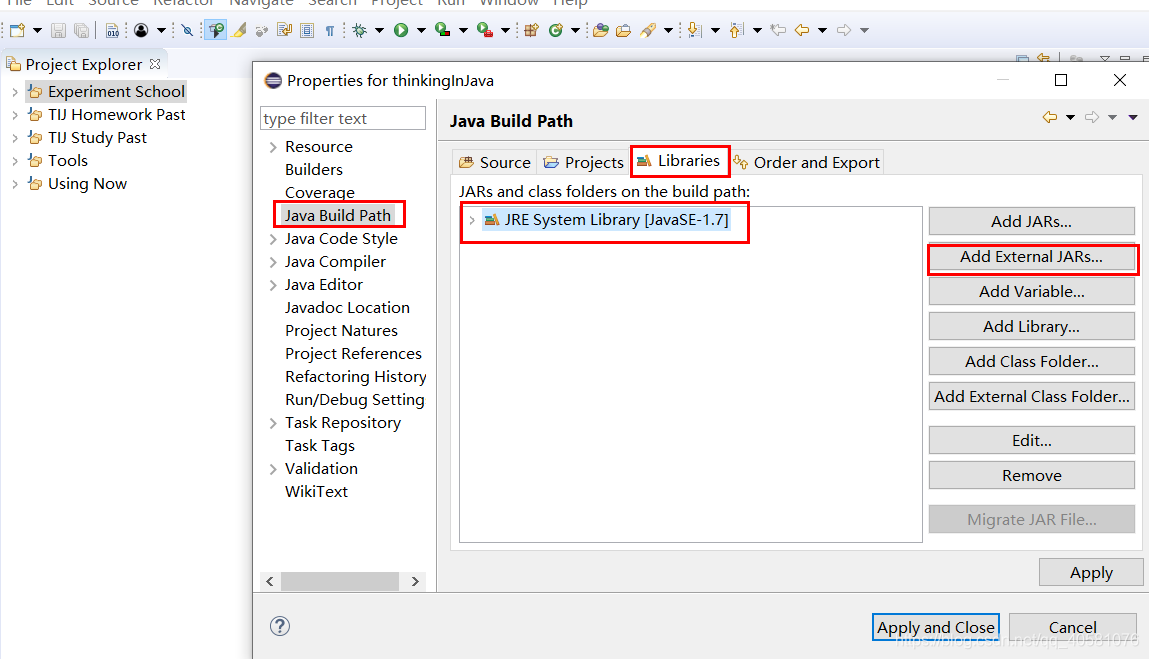1149x659 pixels.
Task: Click the yellow highlighter toolbar icon
Action: tap(239, 30)
